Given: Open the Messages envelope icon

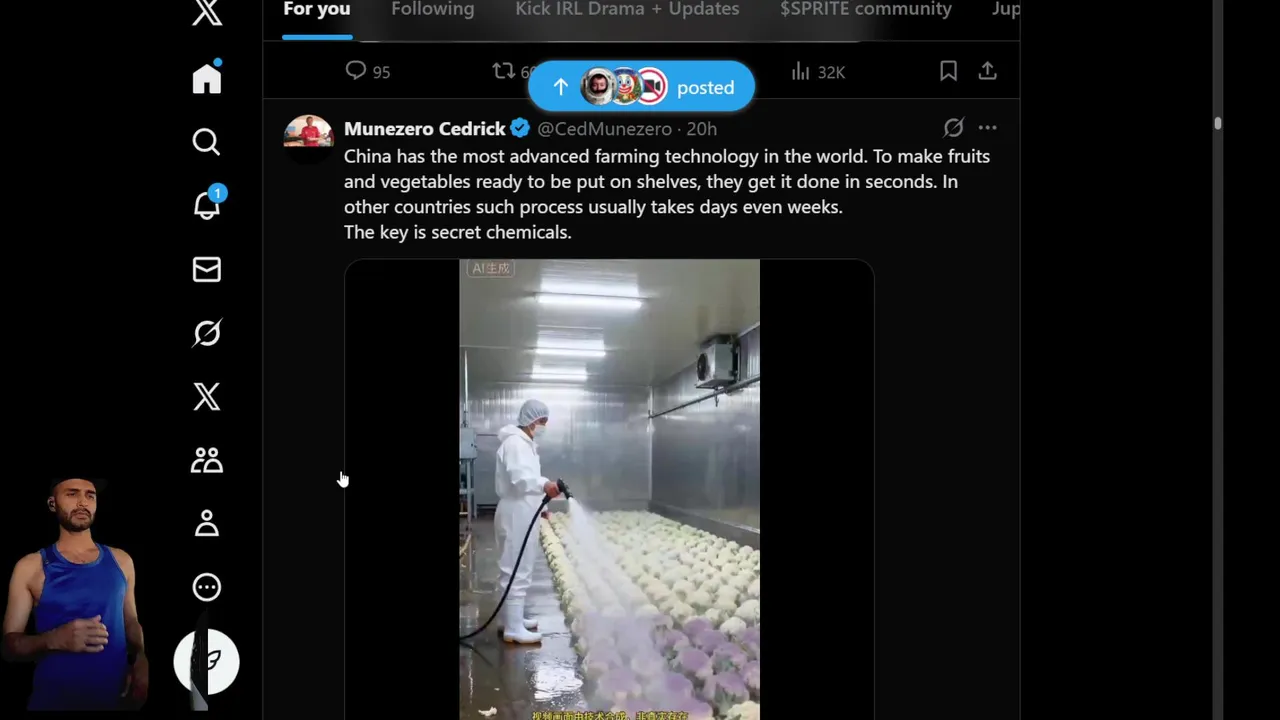Looking at the screenshot, I should (207, 269).
